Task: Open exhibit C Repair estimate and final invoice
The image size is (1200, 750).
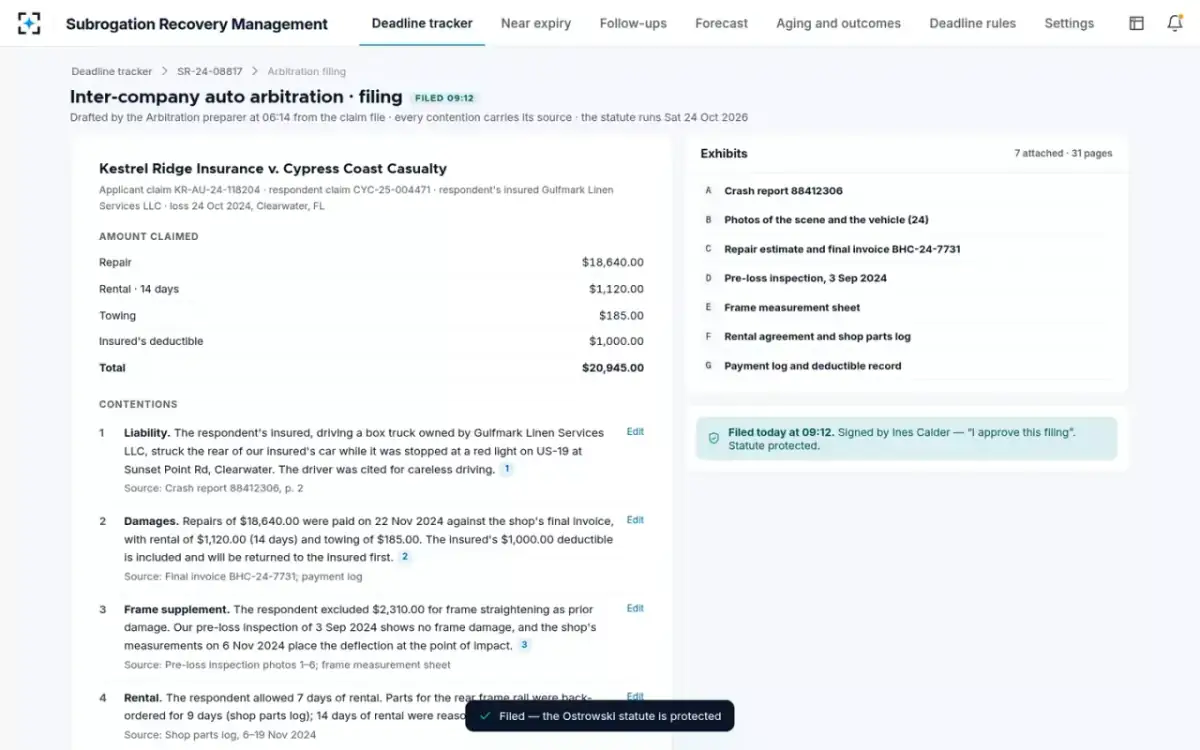Action: 907,249
